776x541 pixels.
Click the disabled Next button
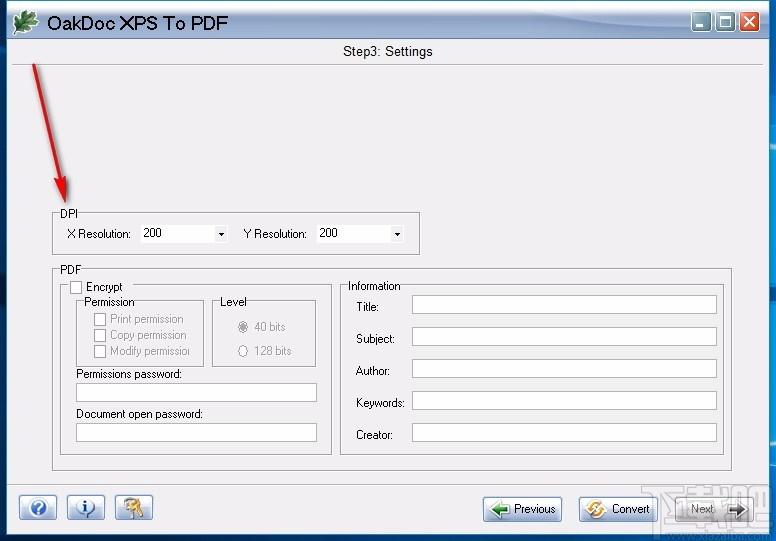(x=714, y=509)
